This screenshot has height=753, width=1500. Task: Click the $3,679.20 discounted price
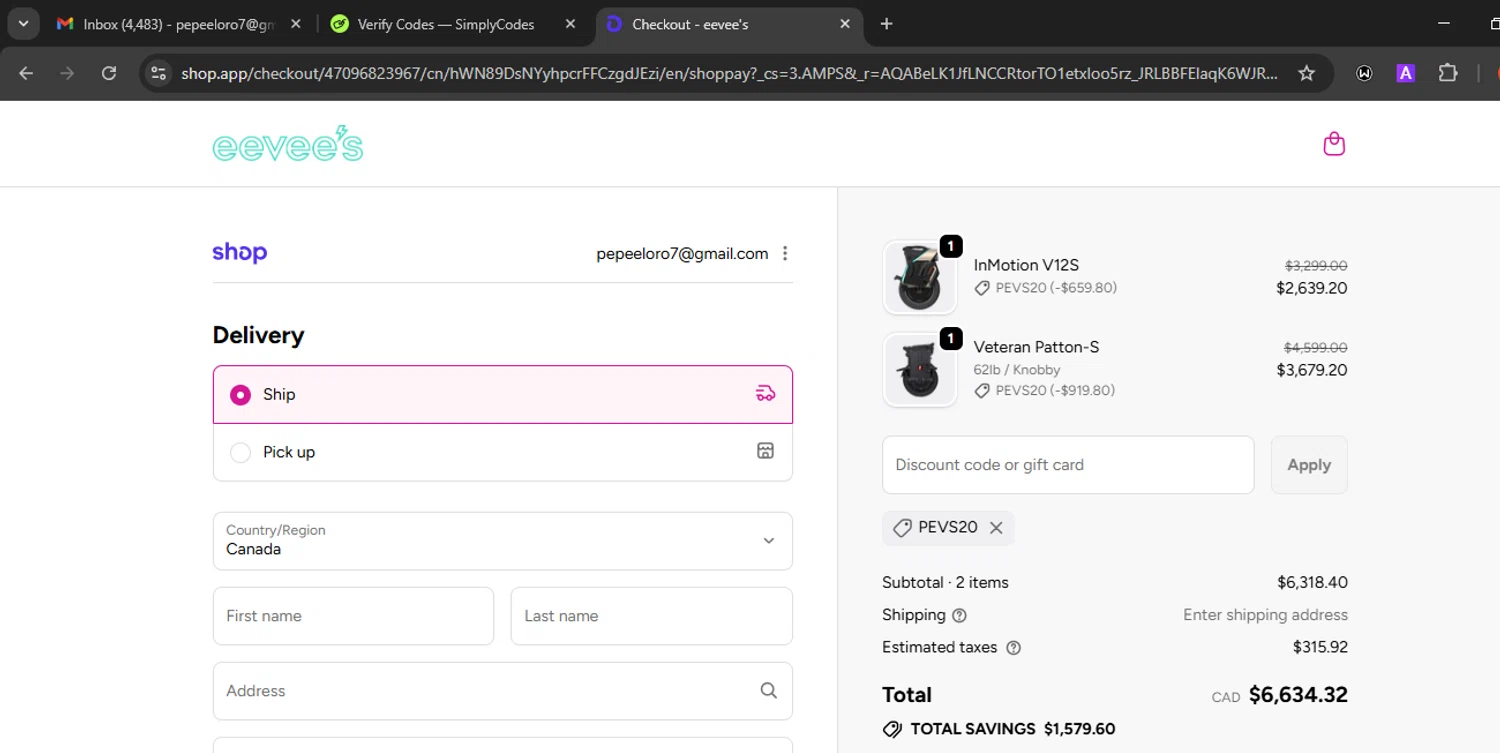point(1312,370)
